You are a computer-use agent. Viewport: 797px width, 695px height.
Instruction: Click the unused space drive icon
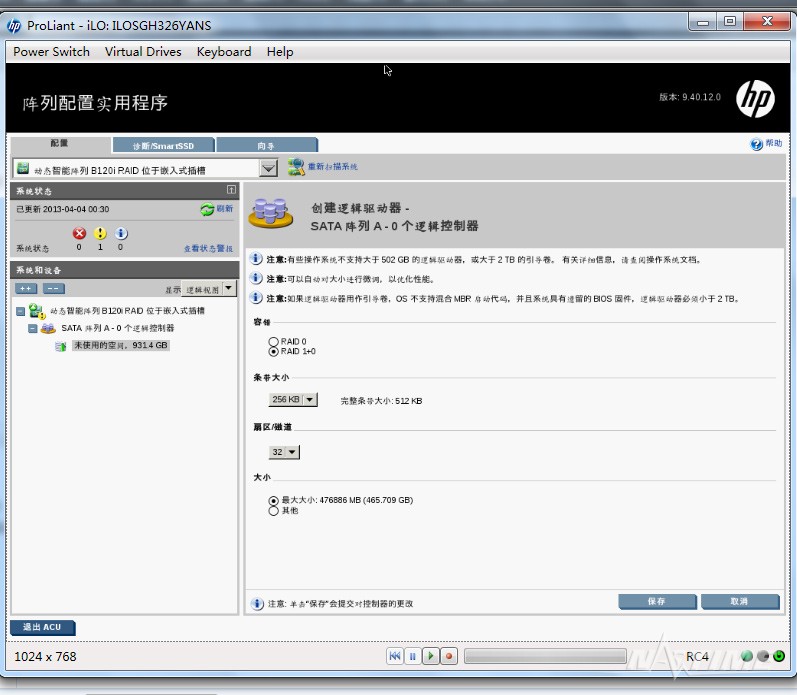pyautogui.click(x=60, y=346)
